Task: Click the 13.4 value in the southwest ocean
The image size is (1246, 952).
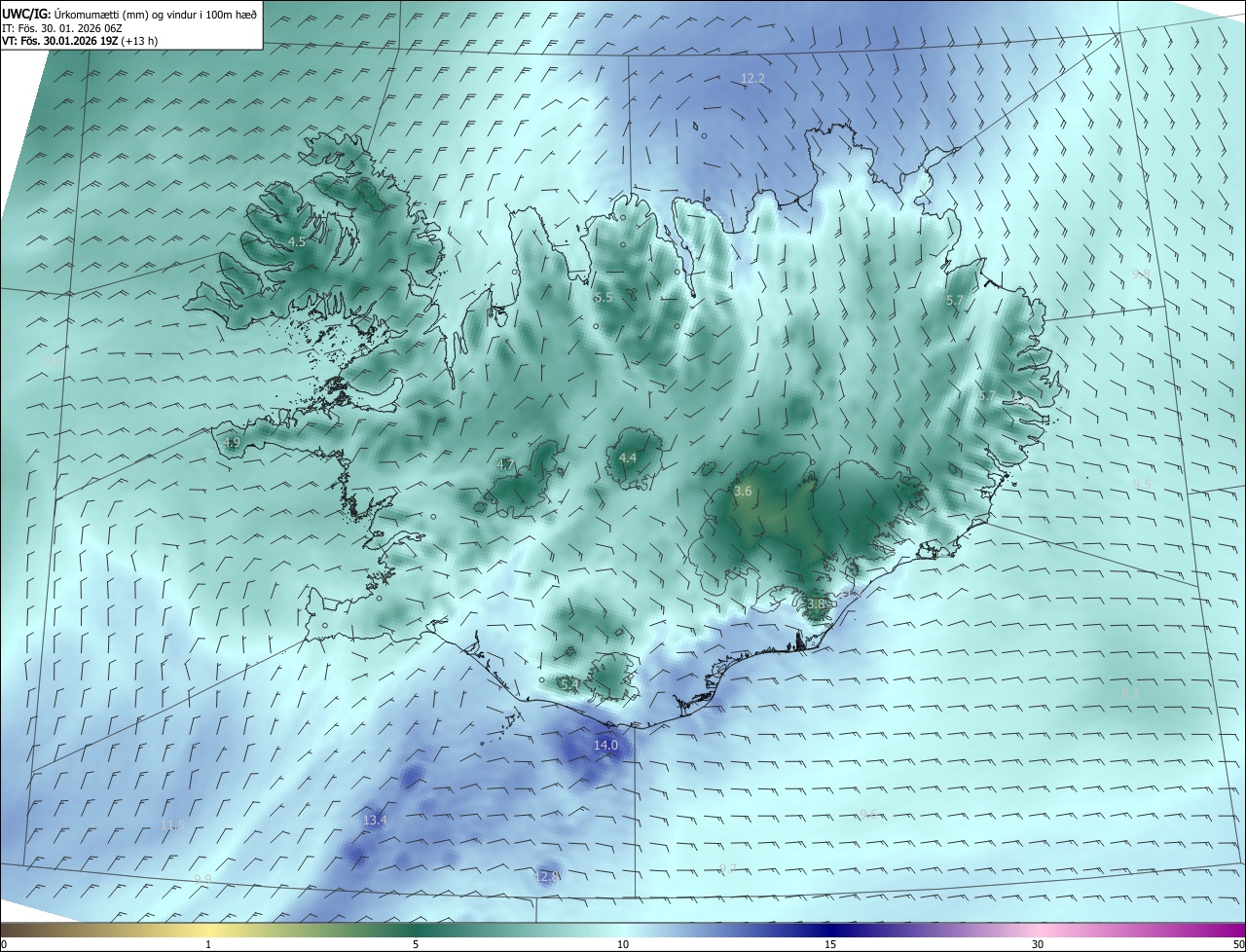Action: pos(375,821)
